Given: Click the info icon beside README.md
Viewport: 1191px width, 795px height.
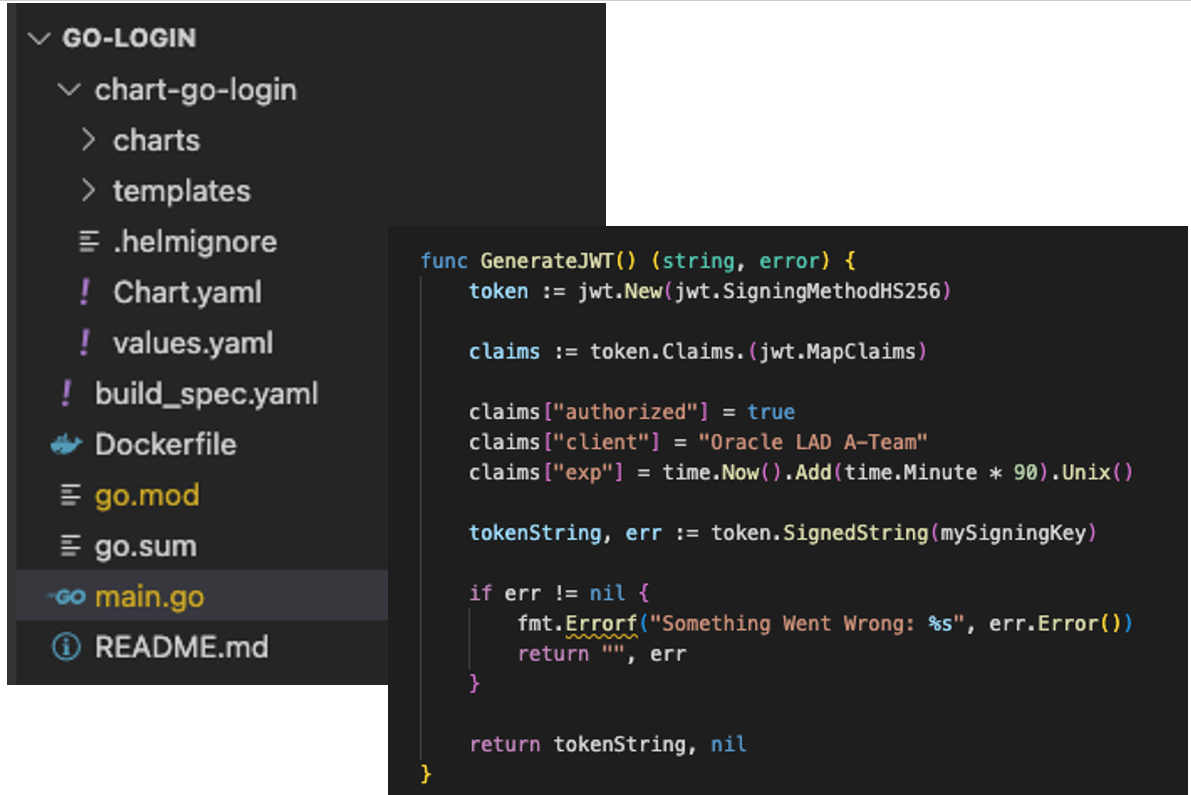Looking at the screenshot, I should [66, 647].
